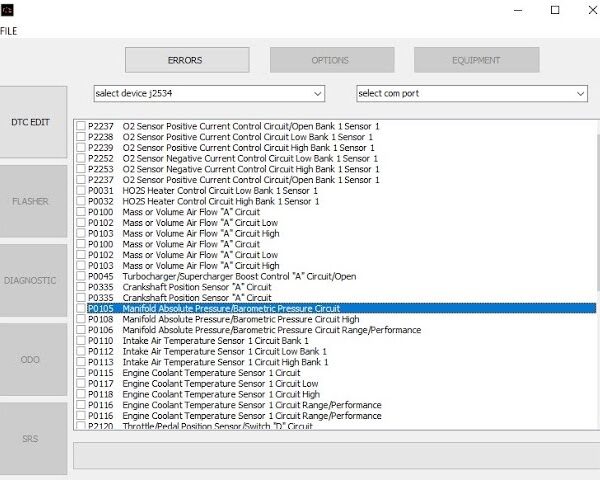The height and width of the screenshot is (480, 600).
Task: Minimize the application window
Action: click(518, 10)
